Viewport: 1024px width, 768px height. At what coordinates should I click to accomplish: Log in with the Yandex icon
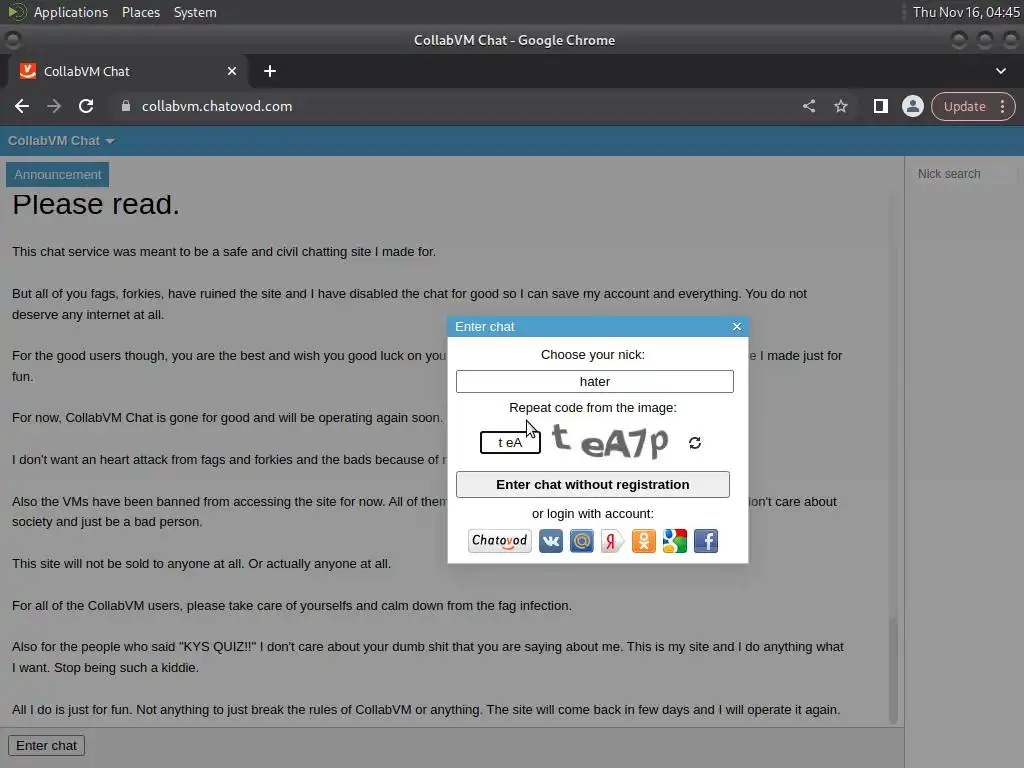pos(613,541)
